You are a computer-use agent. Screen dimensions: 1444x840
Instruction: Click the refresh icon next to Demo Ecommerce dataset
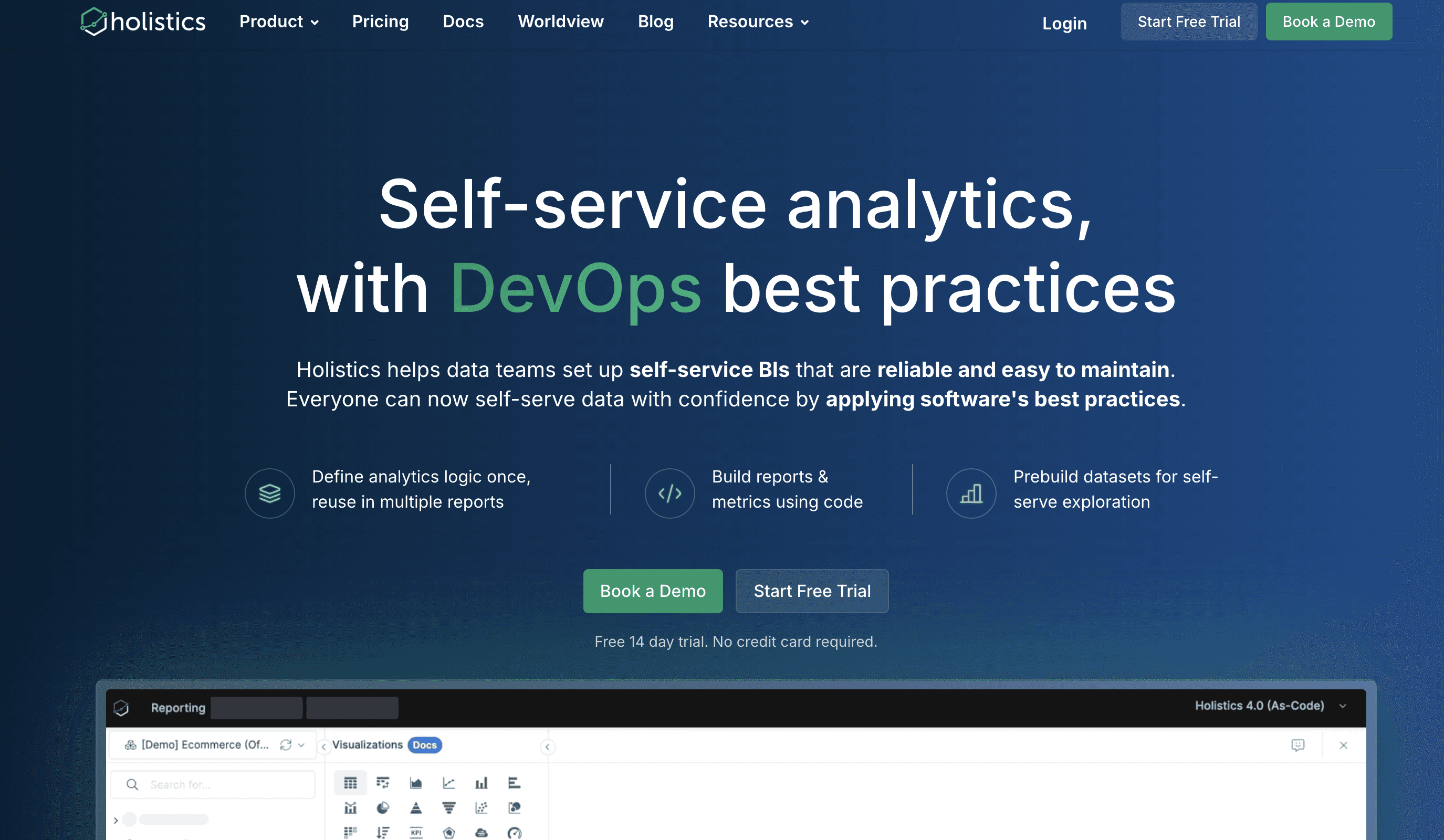pos(287,744)
